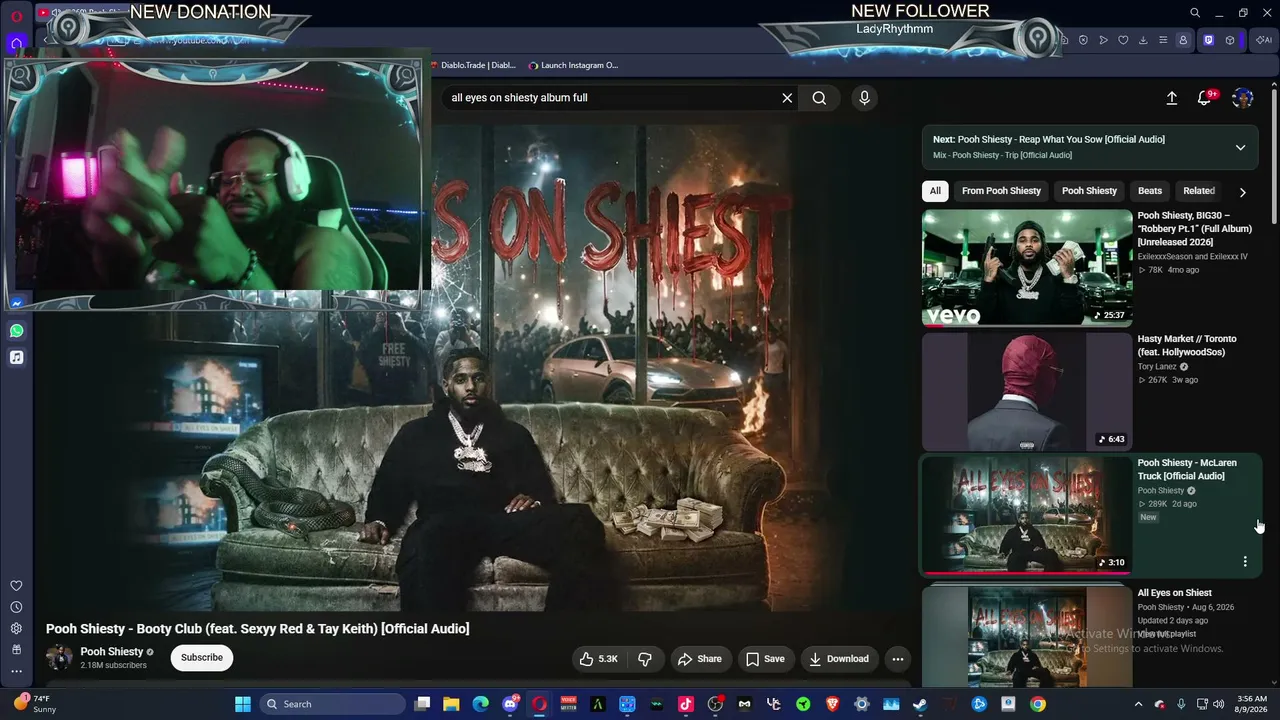Image resolution: width=1280 pixels, height=720 pixels.
Task: Open options menu for McLaren Truck video
Action: point(1245,562)
